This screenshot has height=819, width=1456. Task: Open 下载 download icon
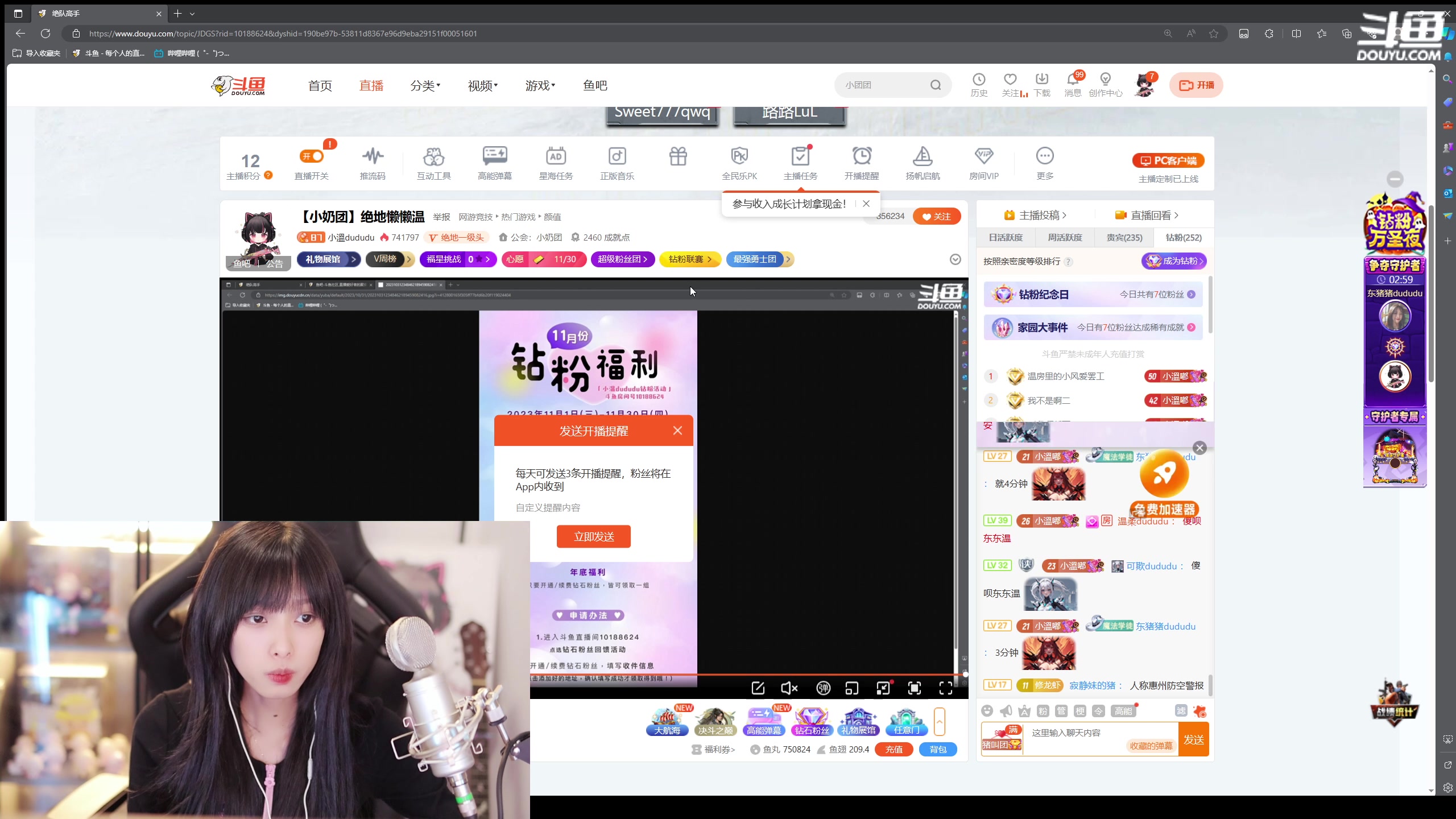click(1042, 85)
